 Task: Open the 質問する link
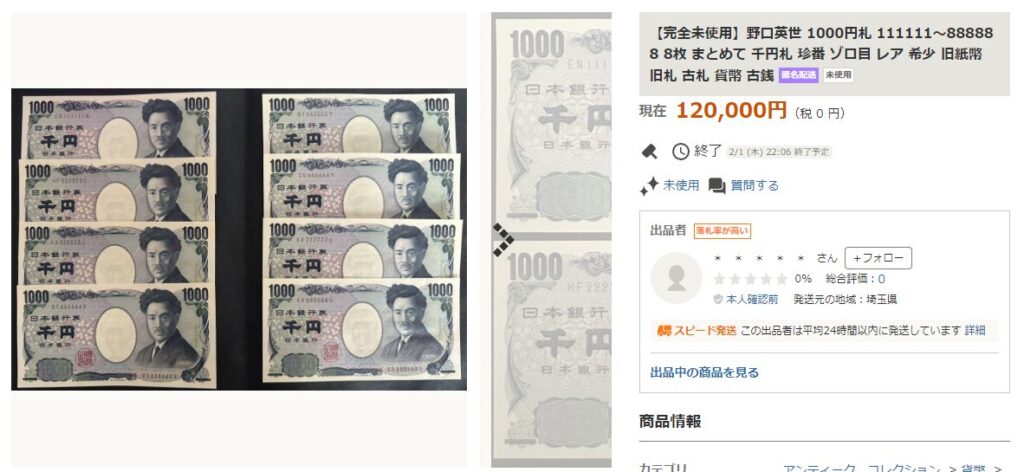[754, 186]
